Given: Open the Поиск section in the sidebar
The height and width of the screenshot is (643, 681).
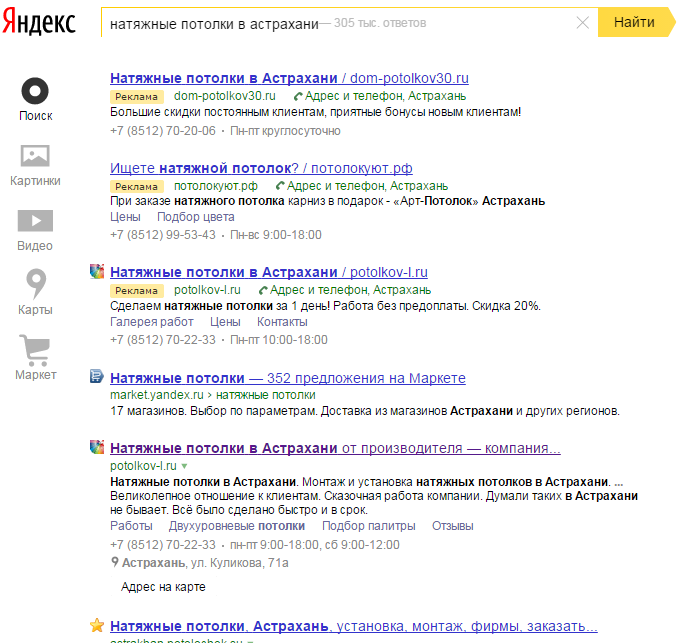Looking at the screenshot, I should point(35,99).
